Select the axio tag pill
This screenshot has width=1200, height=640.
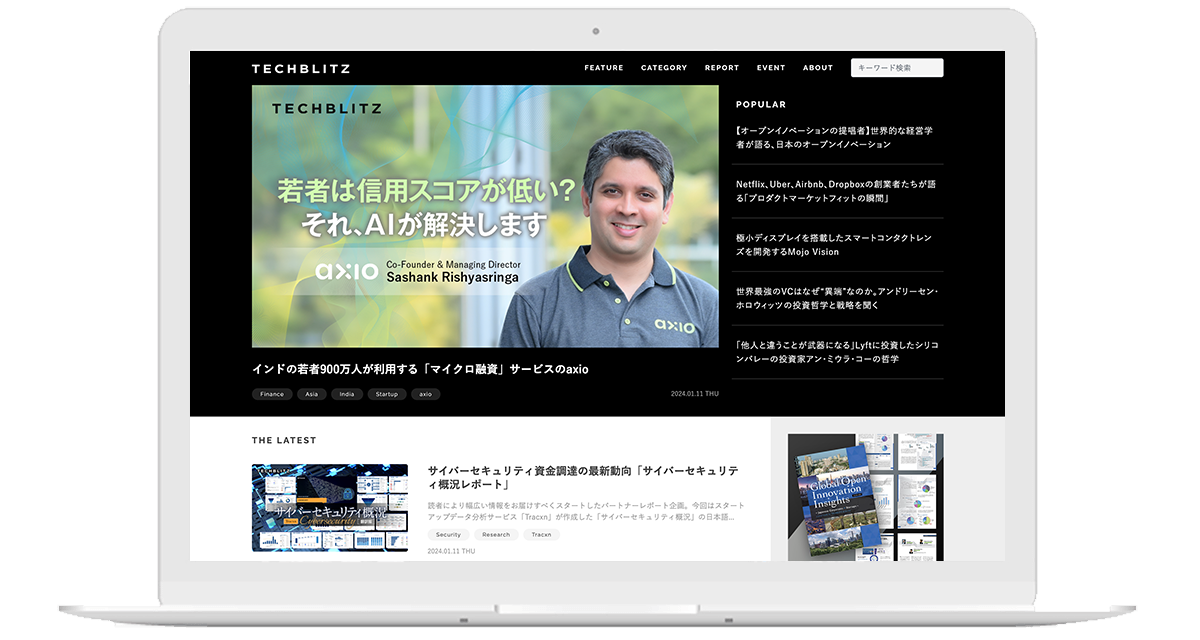[x=425, y=394]
